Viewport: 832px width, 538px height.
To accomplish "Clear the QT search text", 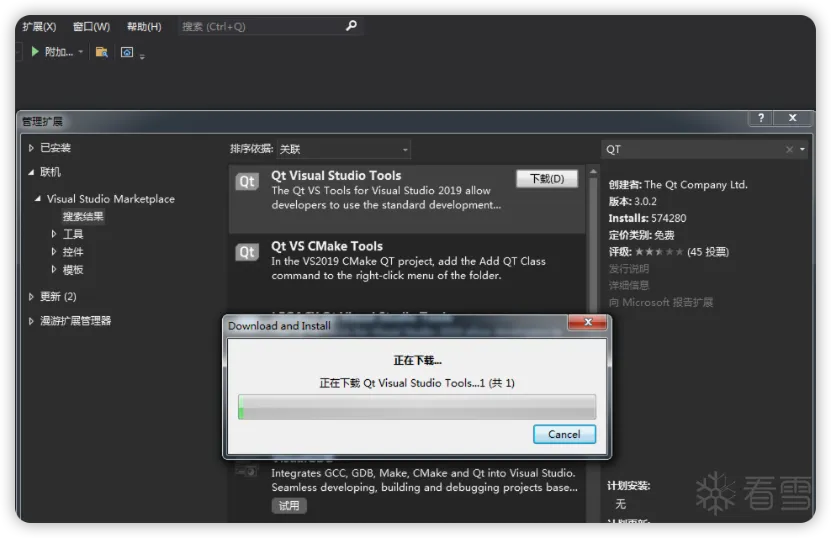I will 790,150.
